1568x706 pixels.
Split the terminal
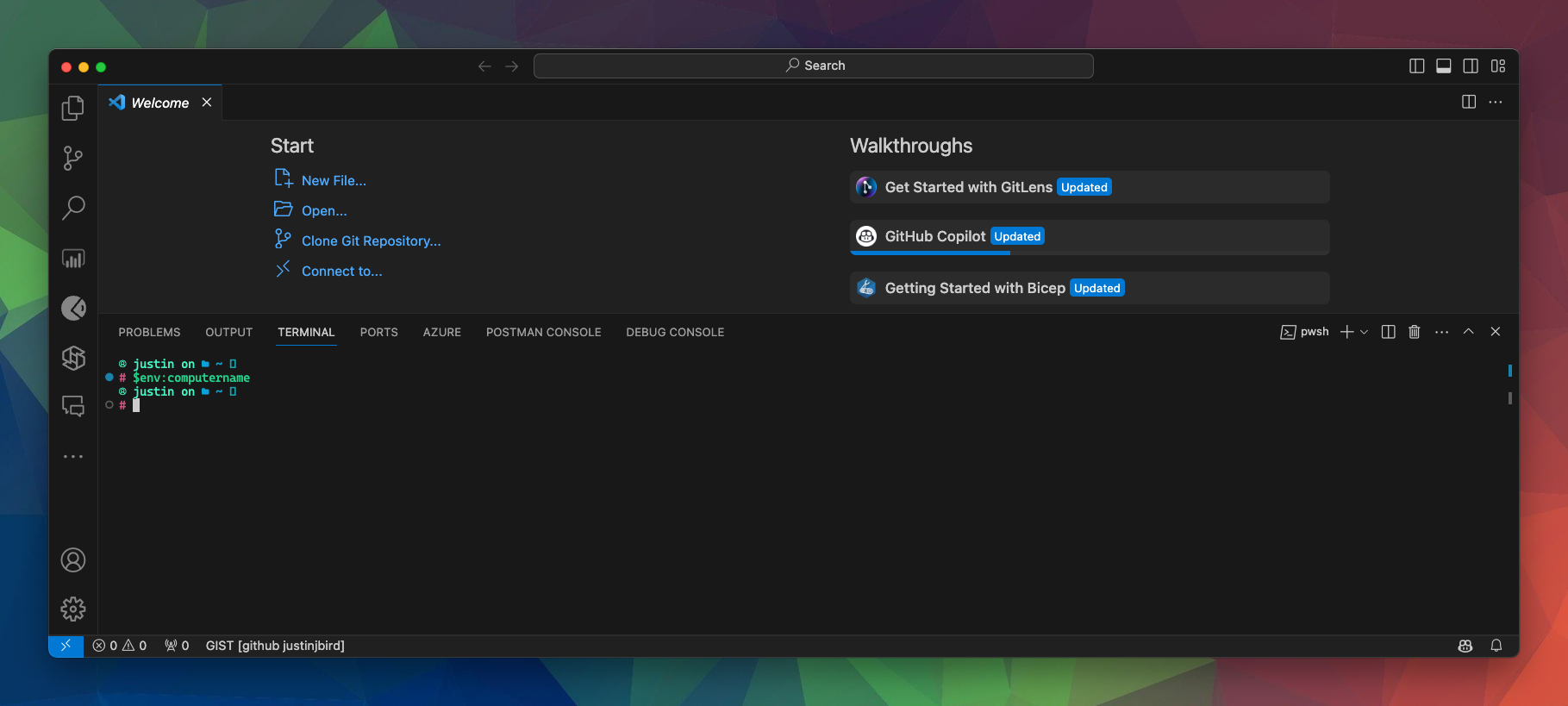coord(1388,332)
